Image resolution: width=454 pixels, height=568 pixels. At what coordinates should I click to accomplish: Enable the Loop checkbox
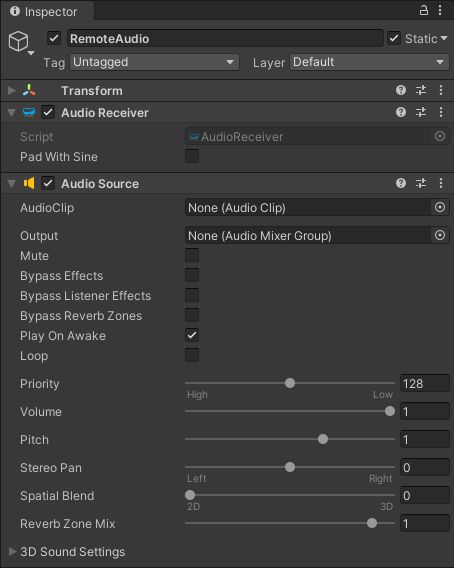192,355
